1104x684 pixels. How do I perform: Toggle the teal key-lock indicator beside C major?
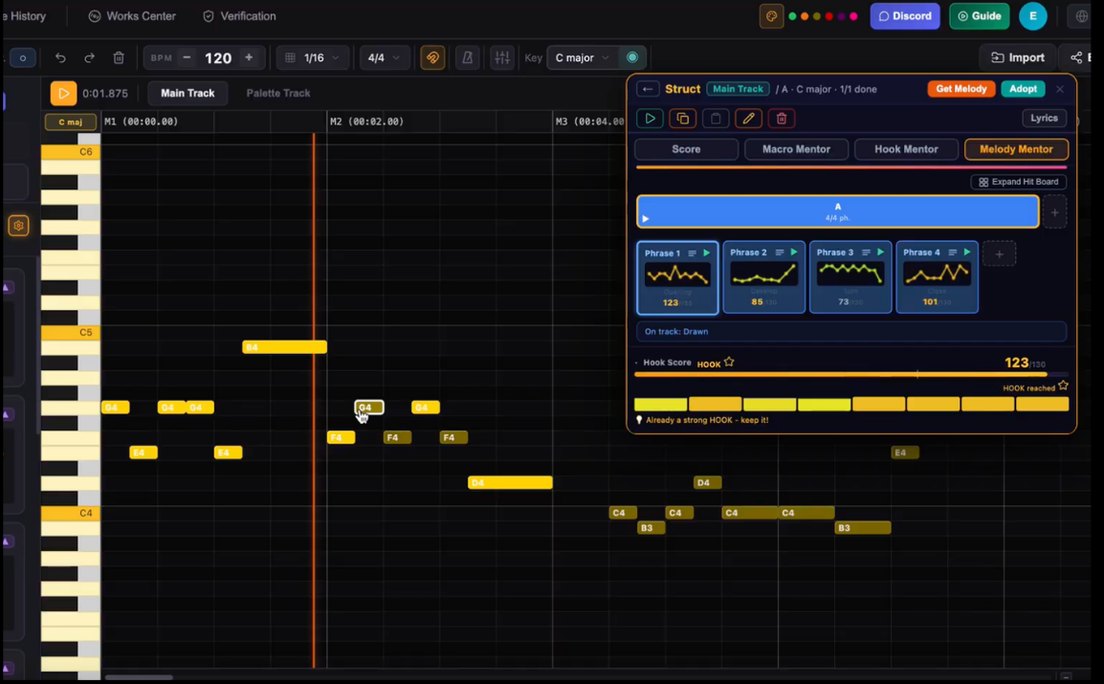tap(632, 58)
